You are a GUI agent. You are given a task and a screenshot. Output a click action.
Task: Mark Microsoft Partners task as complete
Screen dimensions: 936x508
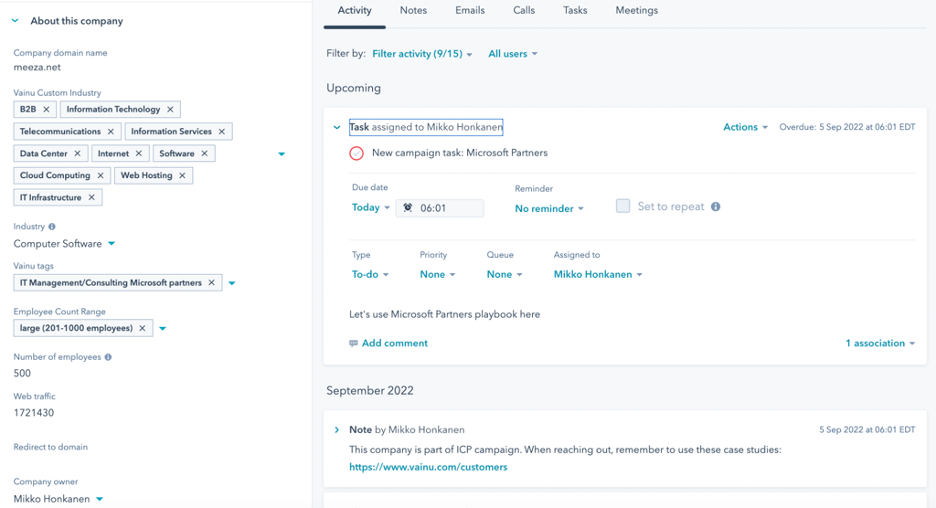coord(356,153)
